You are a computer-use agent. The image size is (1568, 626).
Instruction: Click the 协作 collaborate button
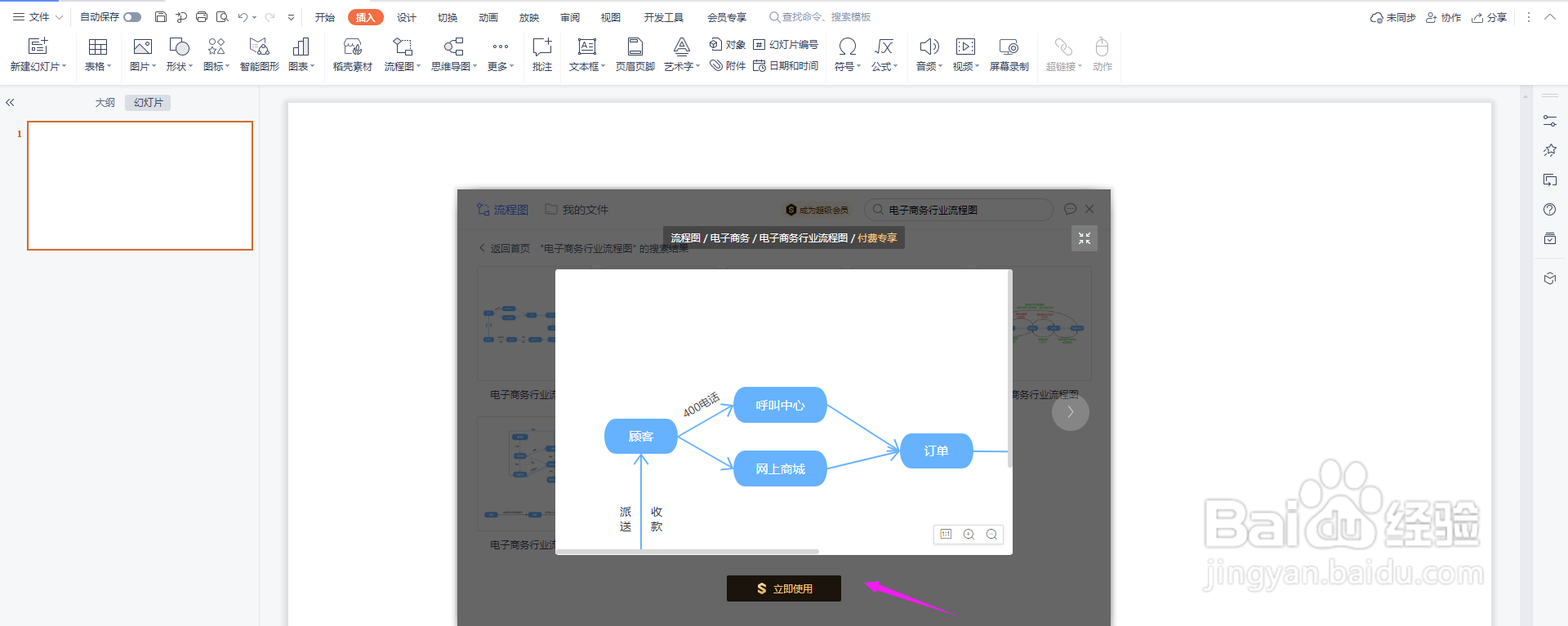point(1444,17)
